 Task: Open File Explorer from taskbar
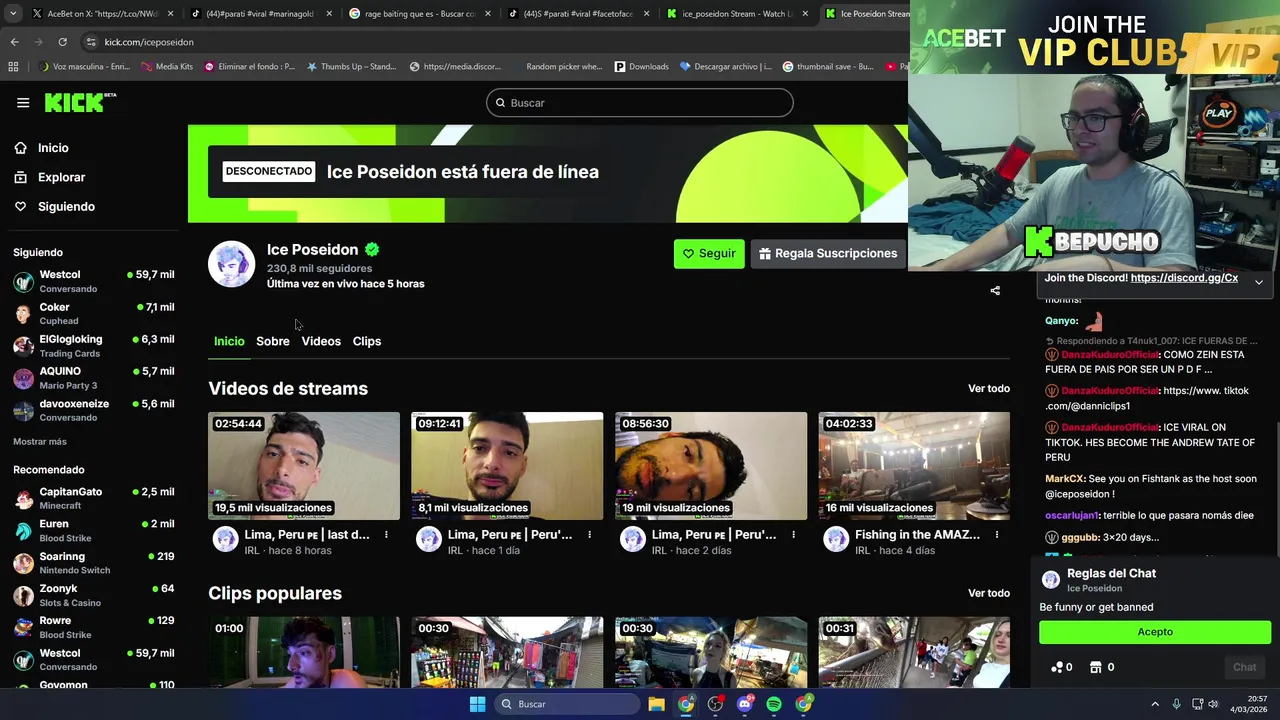click(656, 704)
